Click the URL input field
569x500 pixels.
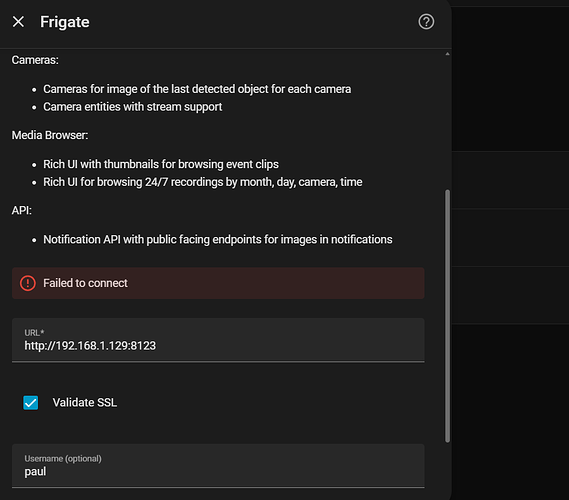pos(218,340)
